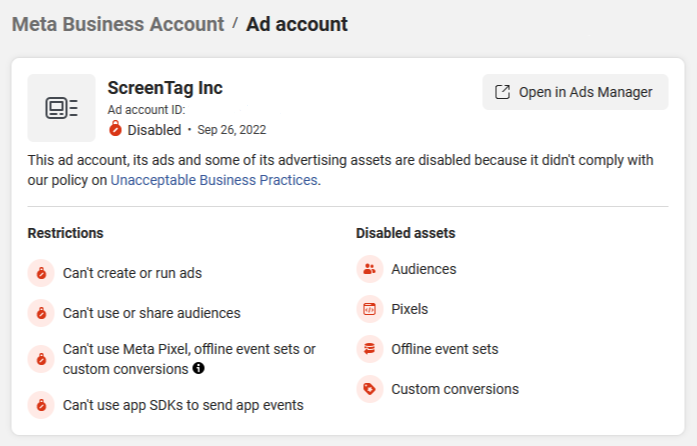This screenshot has height=446, width=697.
Task: Click the lock icon beside Can't use or share audiences
Action: 41,313
